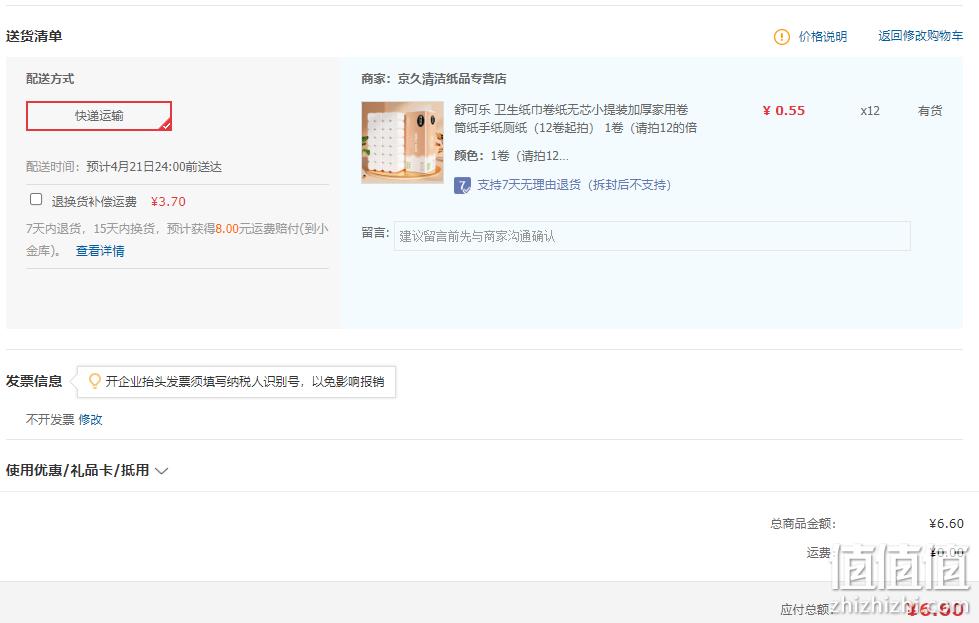Image resolution: width=979 pixels, height=623 pixels.
Task: Click the 7-day return badge icon
Action: 462,185
